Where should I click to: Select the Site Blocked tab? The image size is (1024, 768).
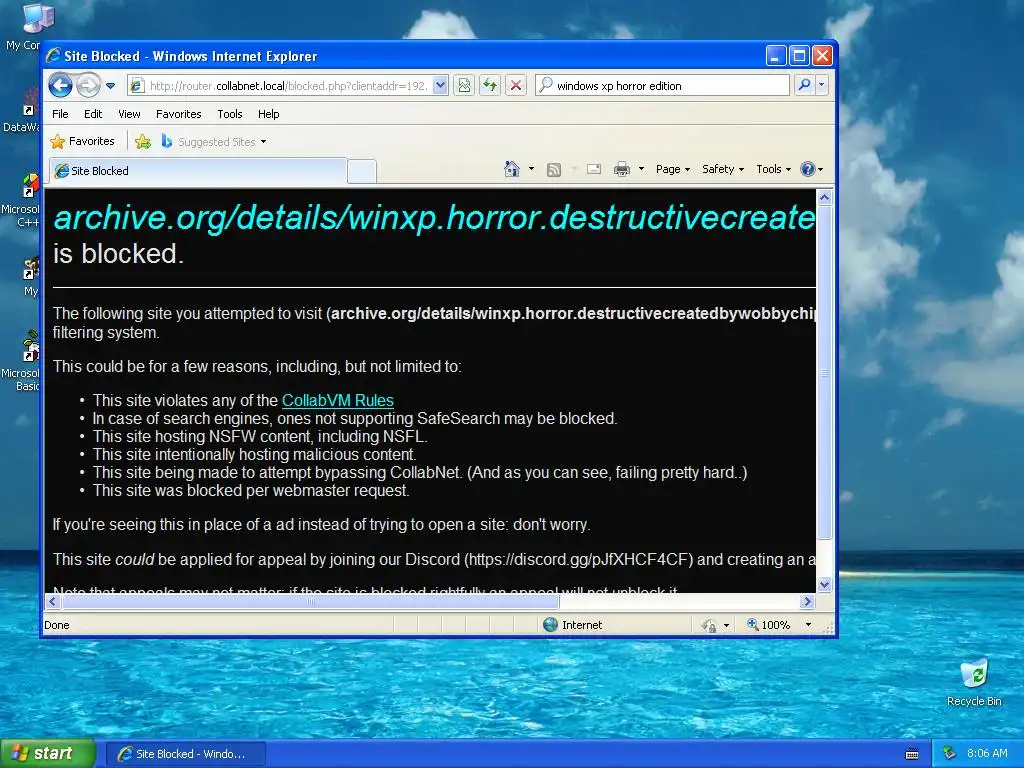coord(198,171)
